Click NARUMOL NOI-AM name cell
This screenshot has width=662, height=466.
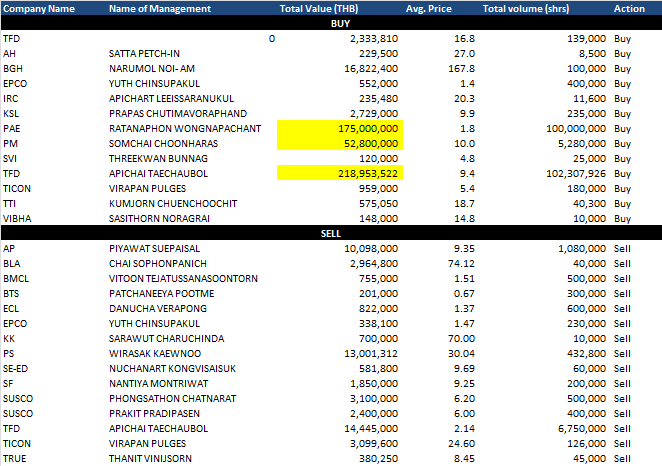pyautogui.click(x=152, y=68)
